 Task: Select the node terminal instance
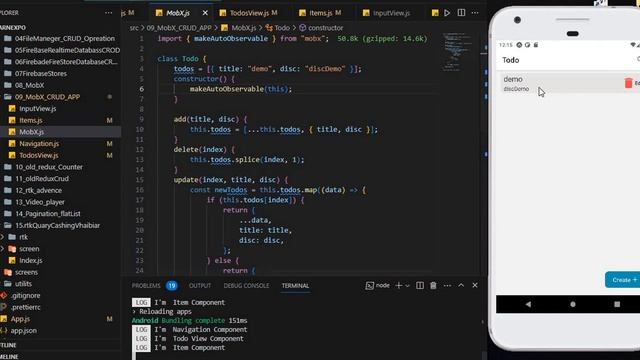point(378,286)
